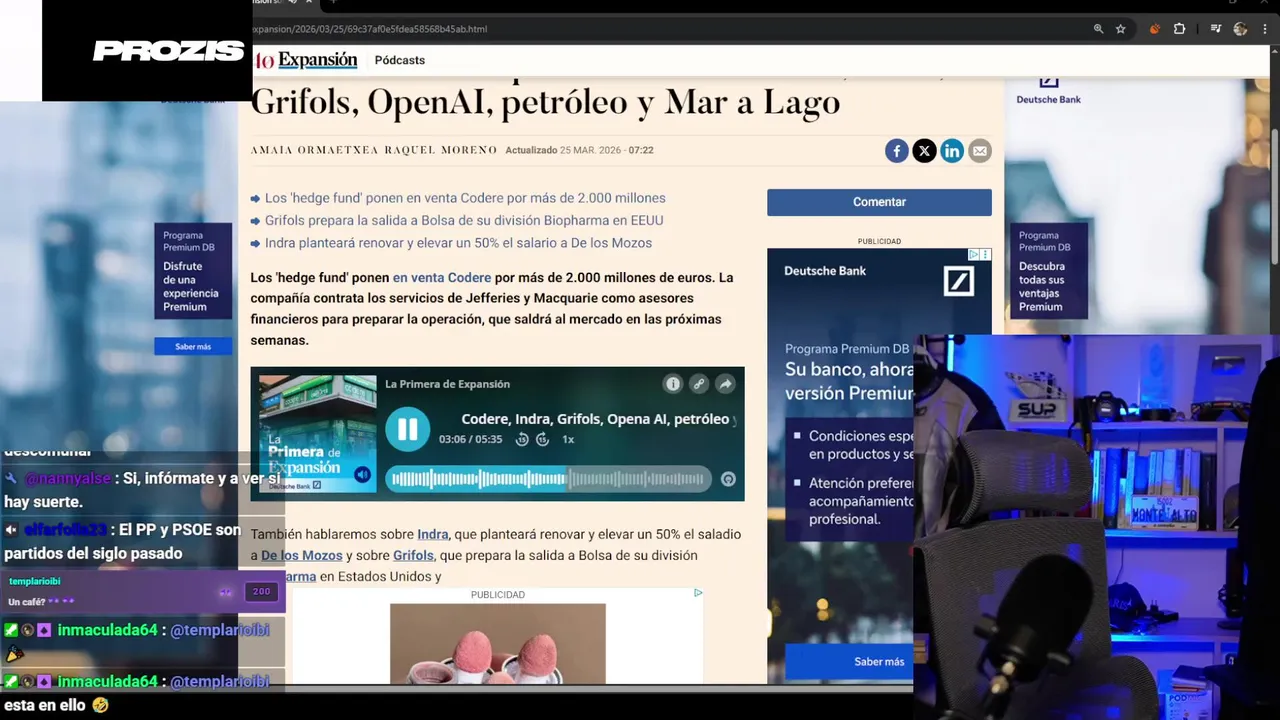Click the podcast episode title text

coord(598,419)
